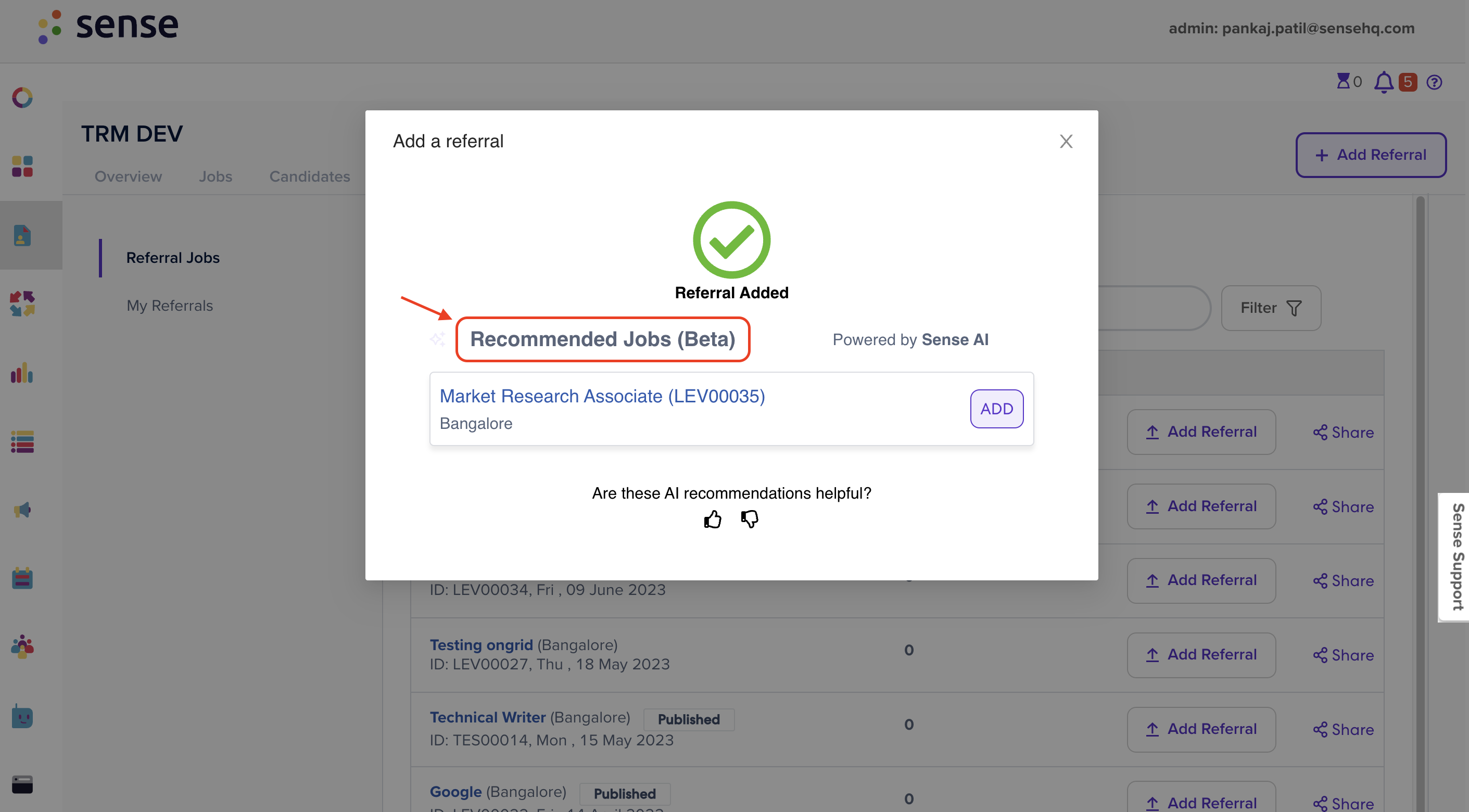Screen dimensions: 1469x812
Task: Open the megaphone campaigns sidebar icon
Action: tap(22, 509)
